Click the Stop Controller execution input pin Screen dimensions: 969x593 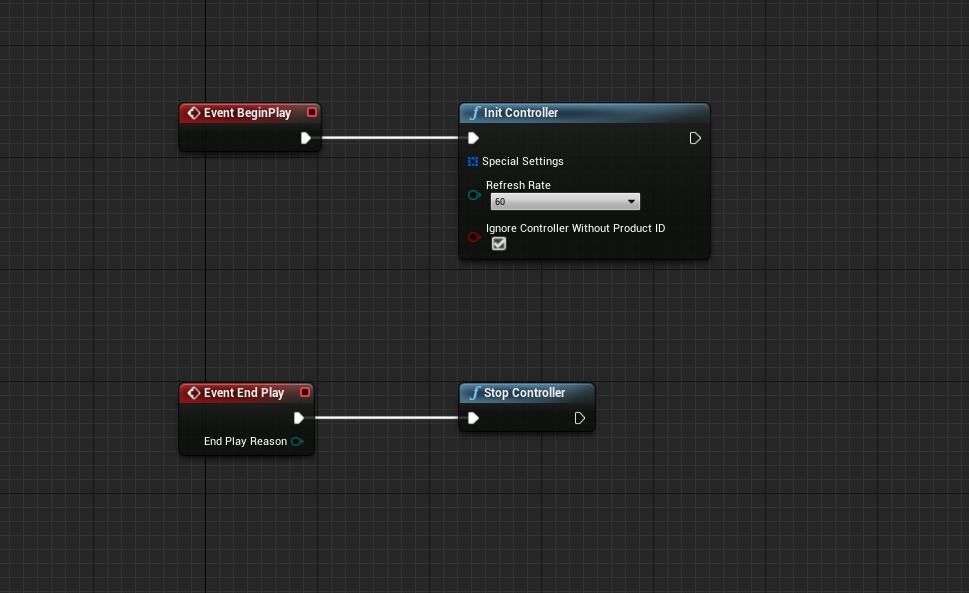473,418
